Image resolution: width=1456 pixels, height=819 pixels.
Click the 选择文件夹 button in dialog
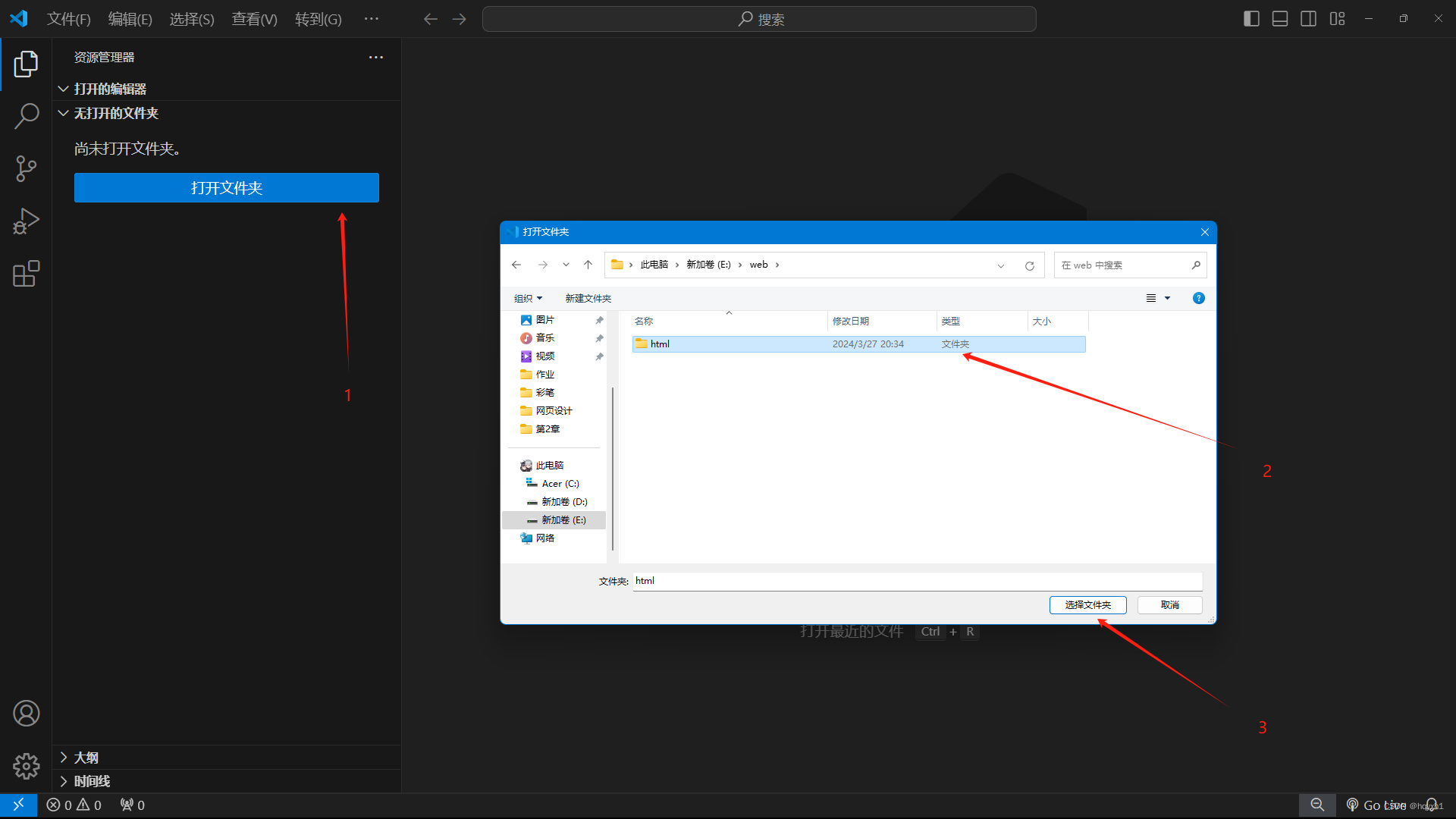click(x=1087, y=605)
